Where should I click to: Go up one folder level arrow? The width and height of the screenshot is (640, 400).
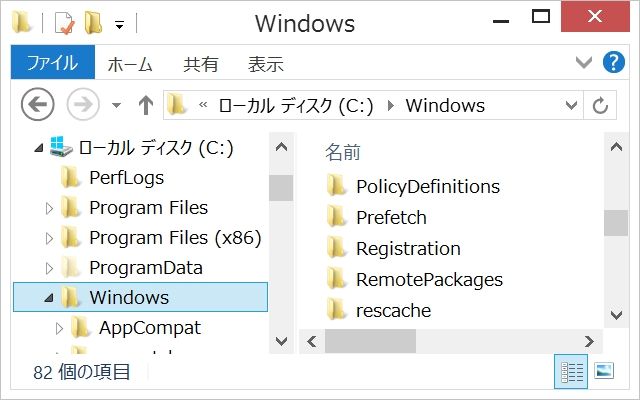[146, 105]
